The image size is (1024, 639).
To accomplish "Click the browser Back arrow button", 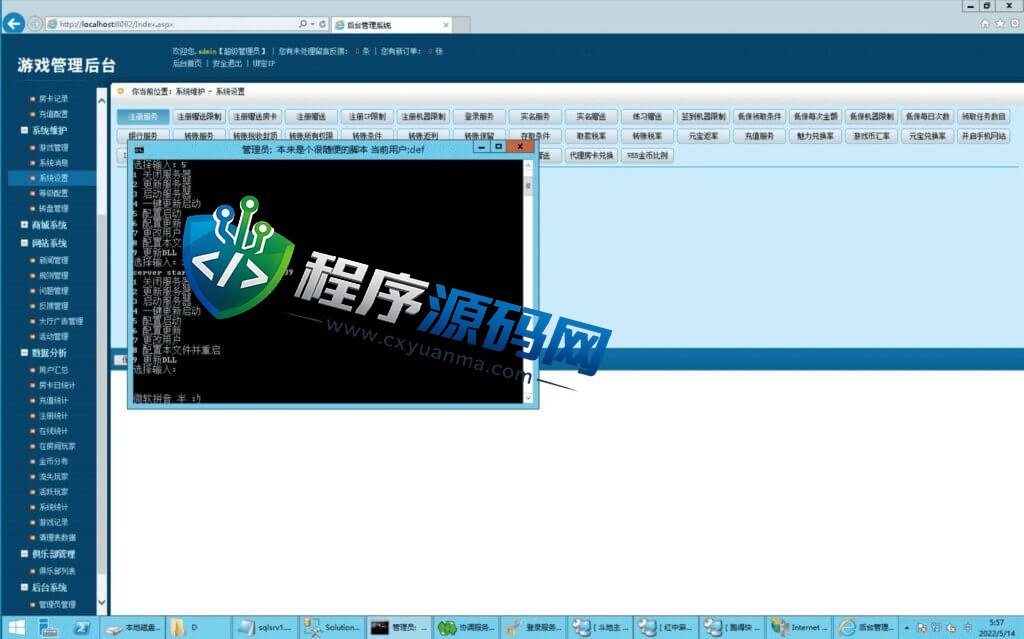I will tap(13, 24).
